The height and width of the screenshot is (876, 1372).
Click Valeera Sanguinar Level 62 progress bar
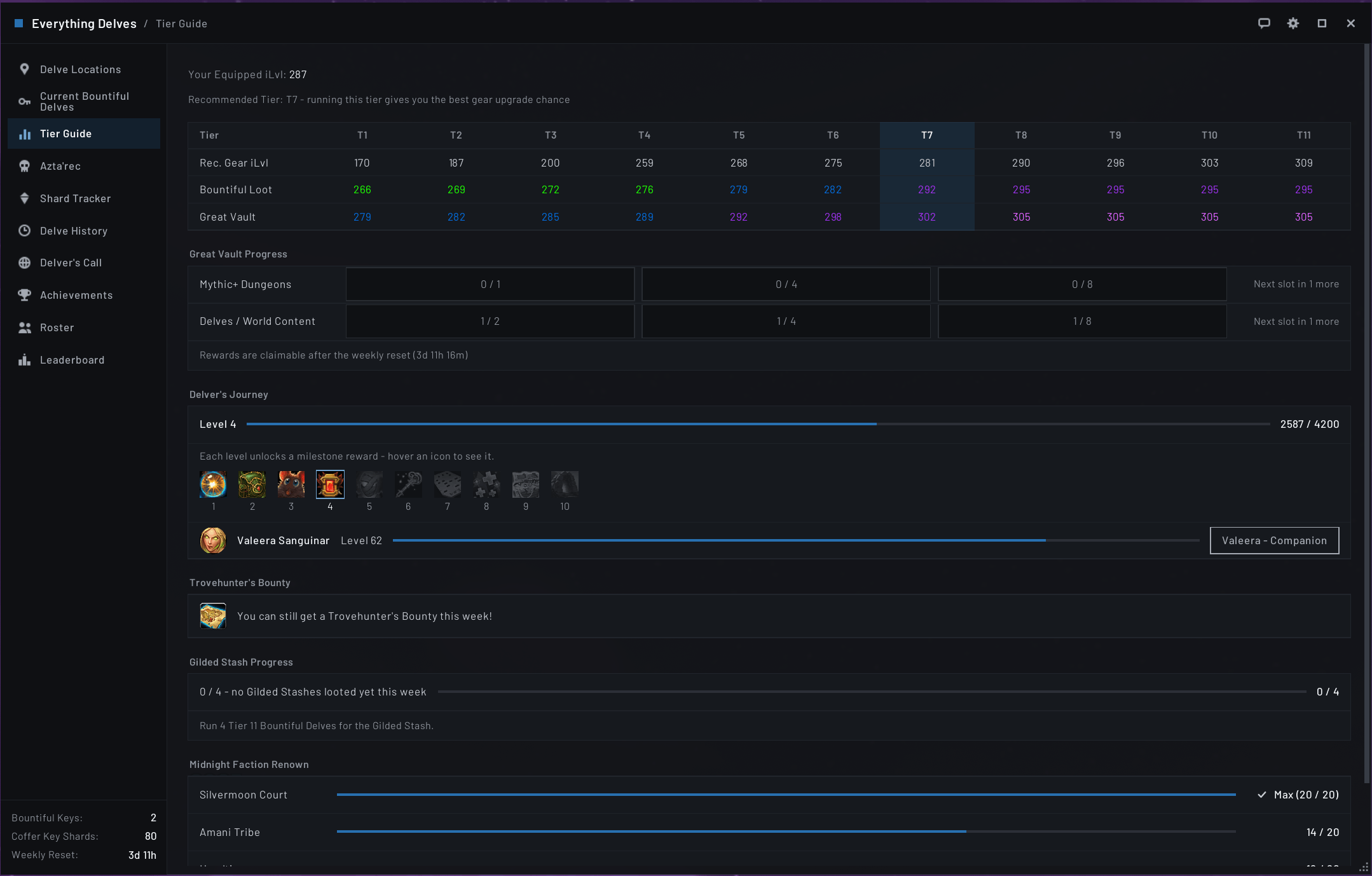796,540
